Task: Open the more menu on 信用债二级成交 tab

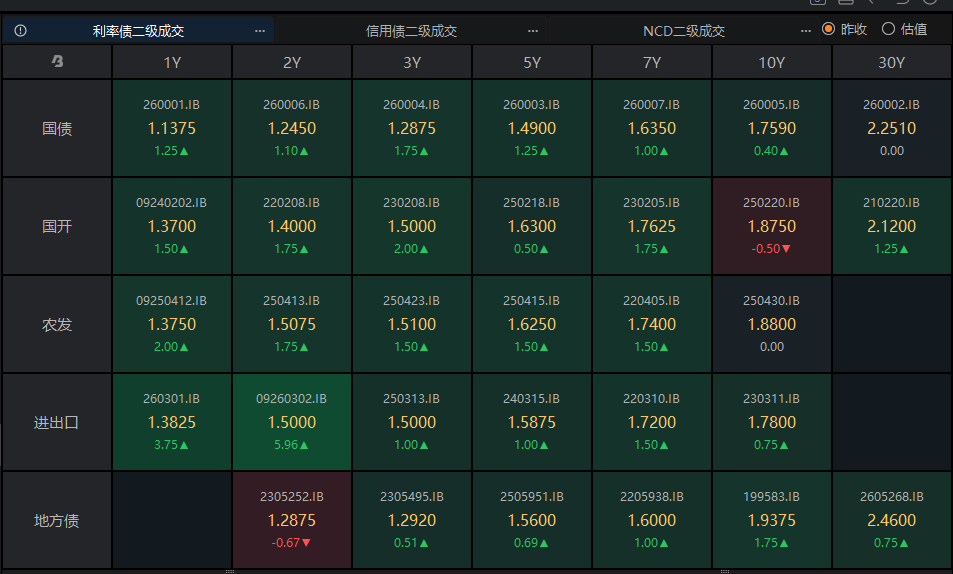Action: 533,30
